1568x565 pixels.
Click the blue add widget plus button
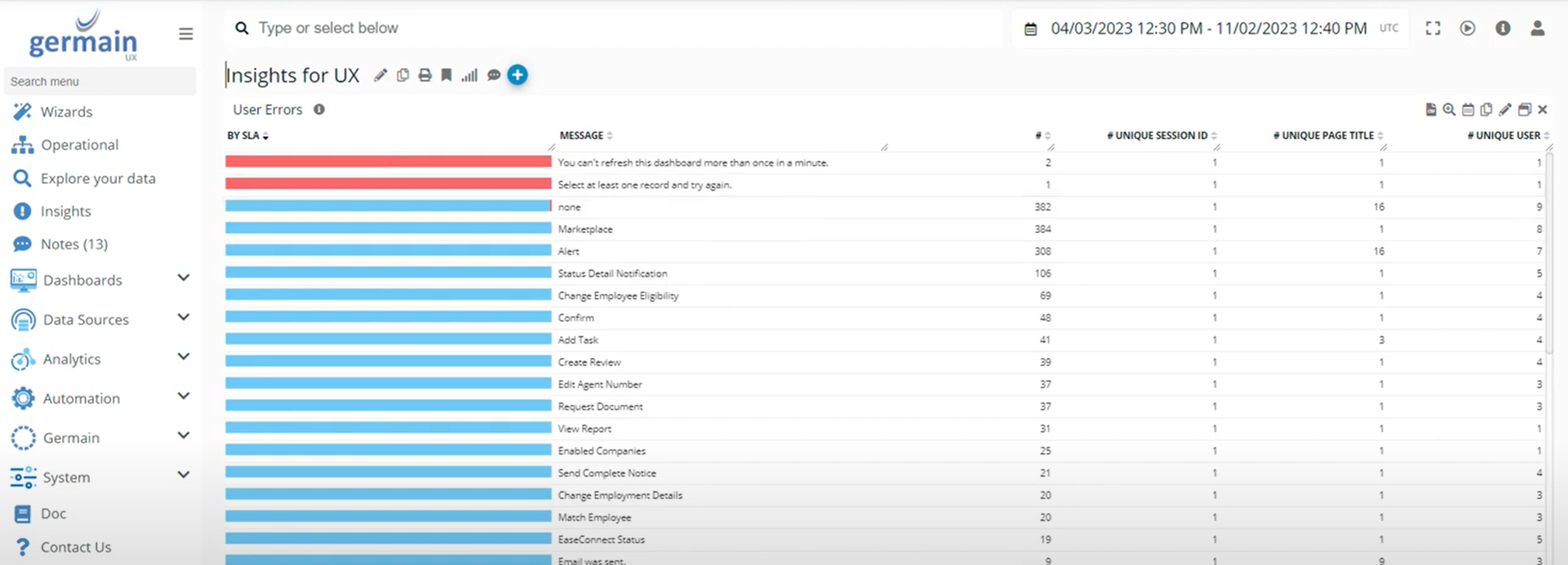point(517,75)
